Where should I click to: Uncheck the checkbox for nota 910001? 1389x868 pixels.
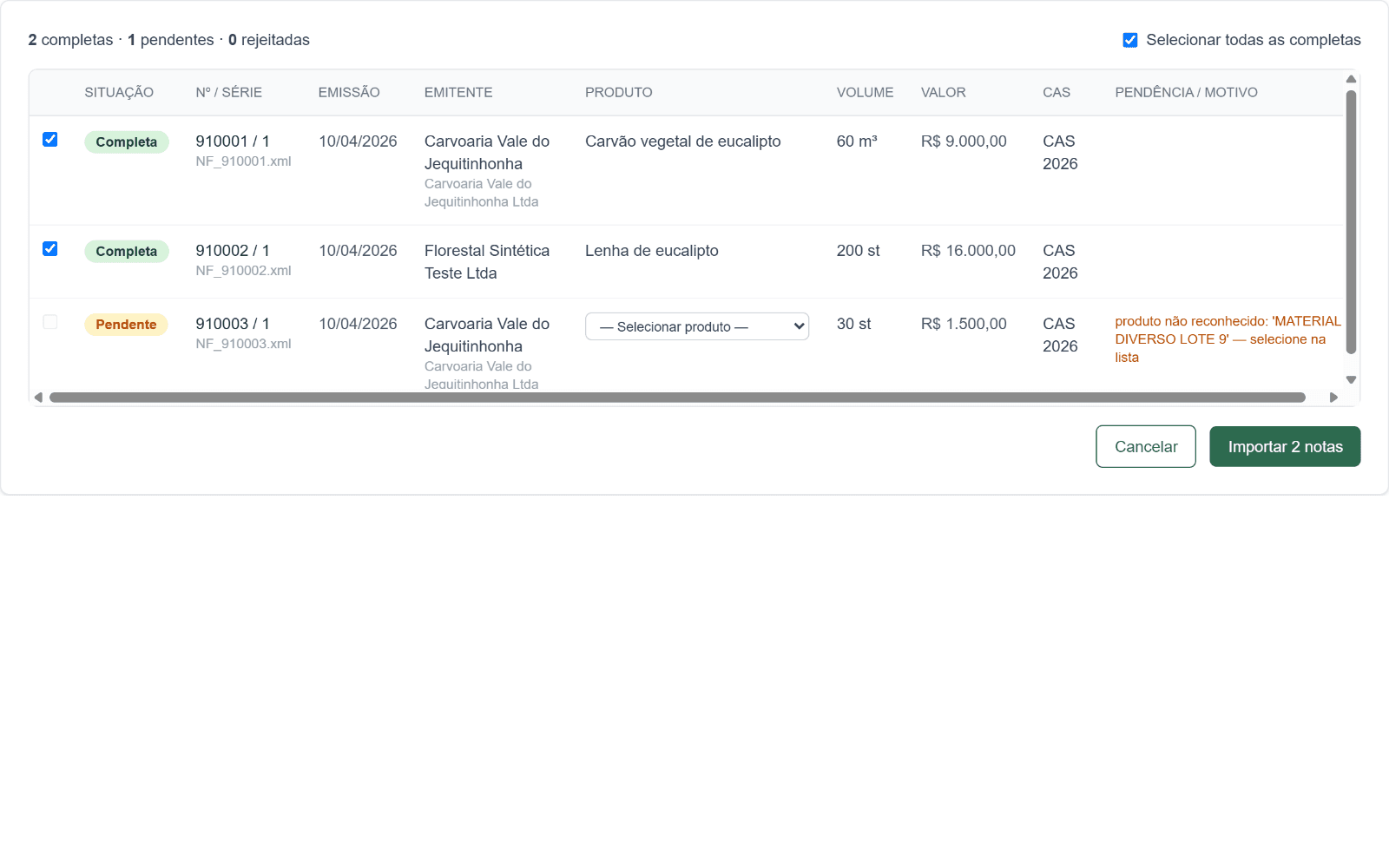pos(50,140)
